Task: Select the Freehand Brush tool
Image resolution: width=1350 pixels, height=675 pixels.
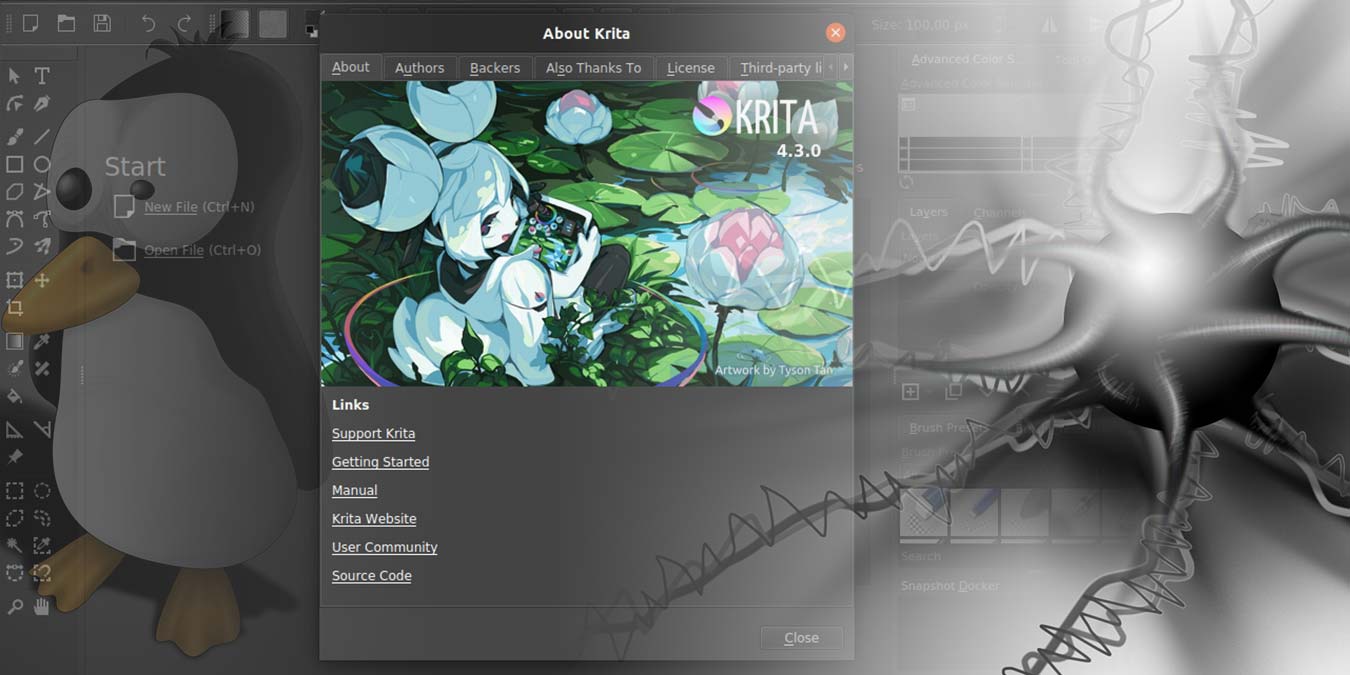Action: (x=15, y=136)
